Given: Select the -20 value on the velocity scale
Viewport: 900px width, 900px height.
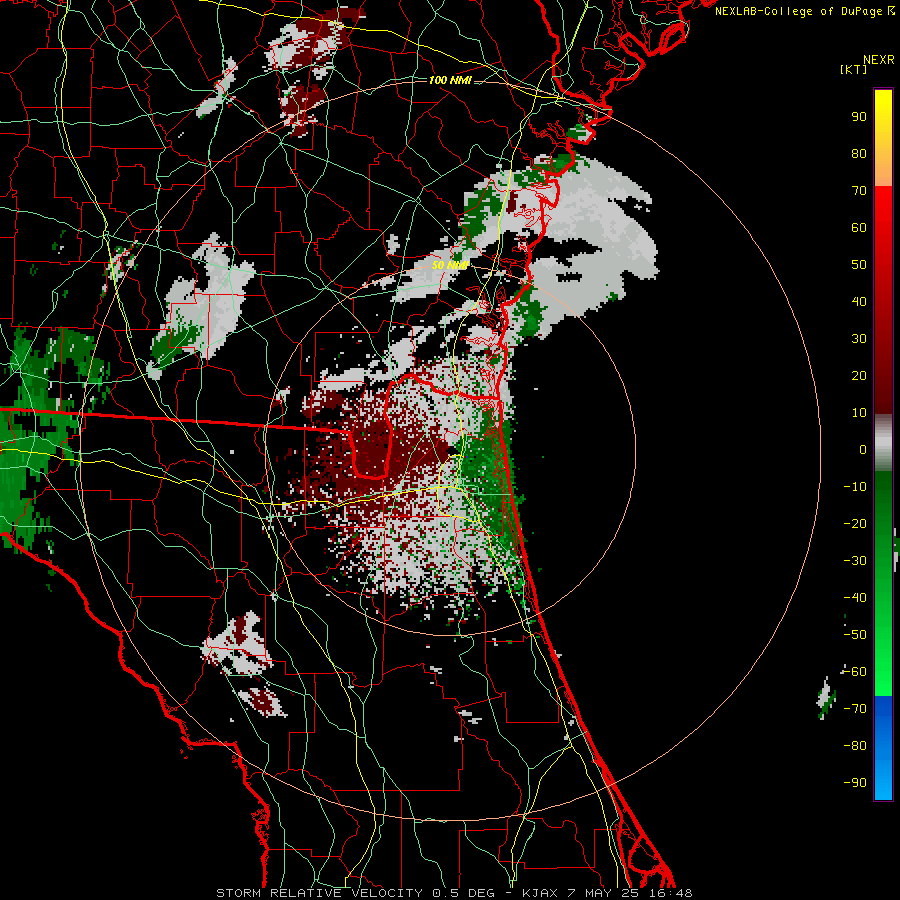Looking at the screenshot, I should pos(855,524).
